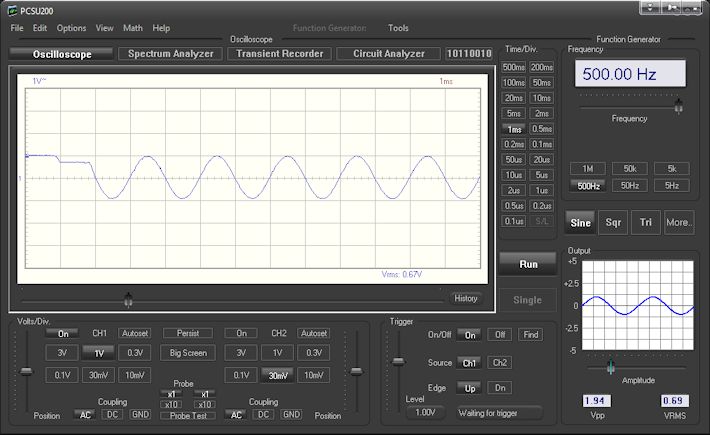Turn CH1 On

click(63, 334)
